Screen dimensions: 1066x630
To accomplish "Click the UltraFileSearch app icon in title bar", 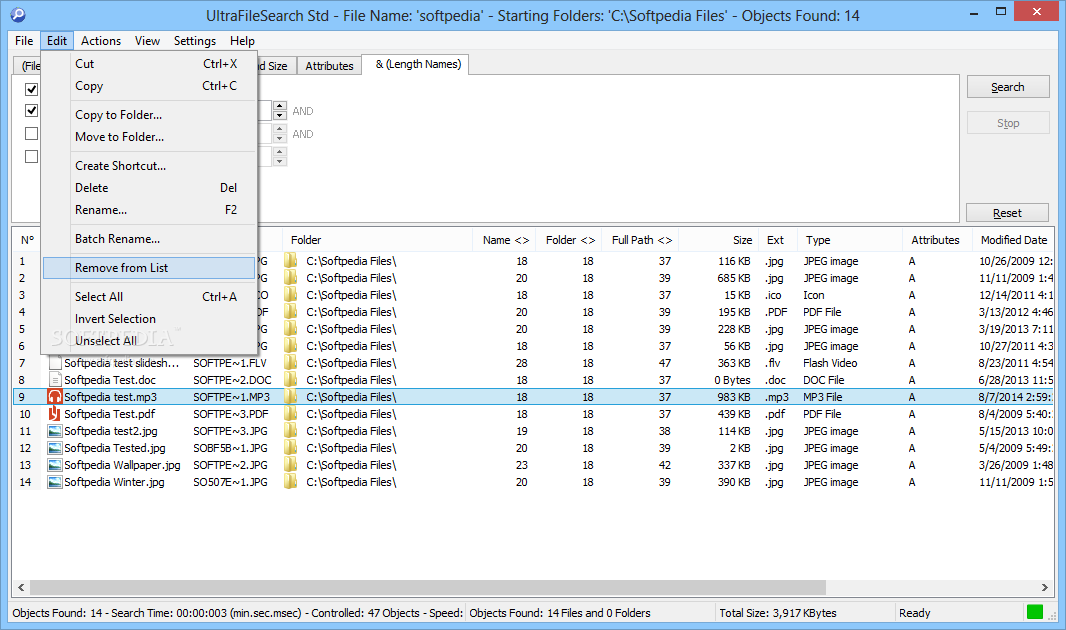I will tap(18, 14).
